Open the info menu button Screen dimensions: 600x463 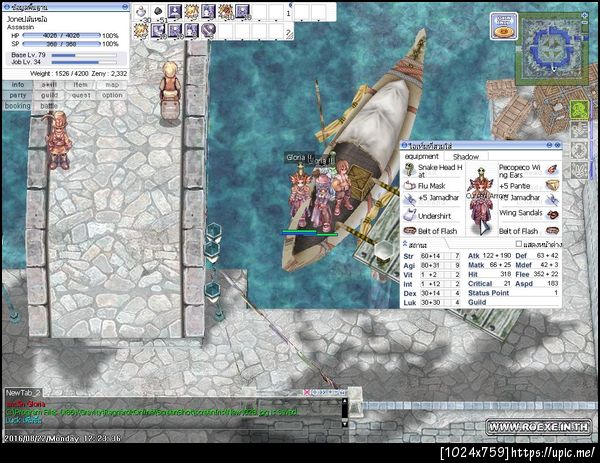(x=18, y=85)
